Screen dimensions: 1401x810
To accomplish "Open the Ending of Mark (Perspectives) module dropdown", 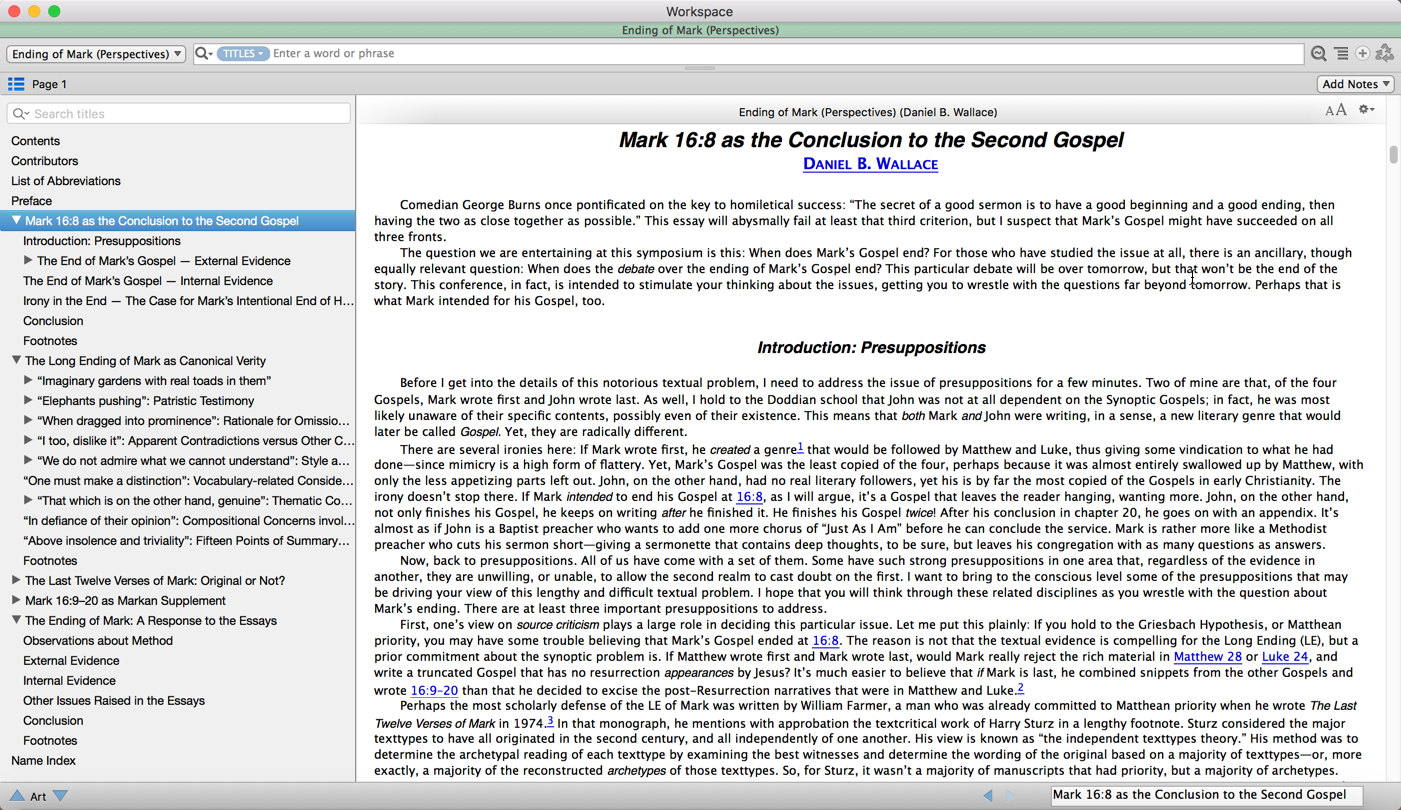I will (x=96, y=54).
